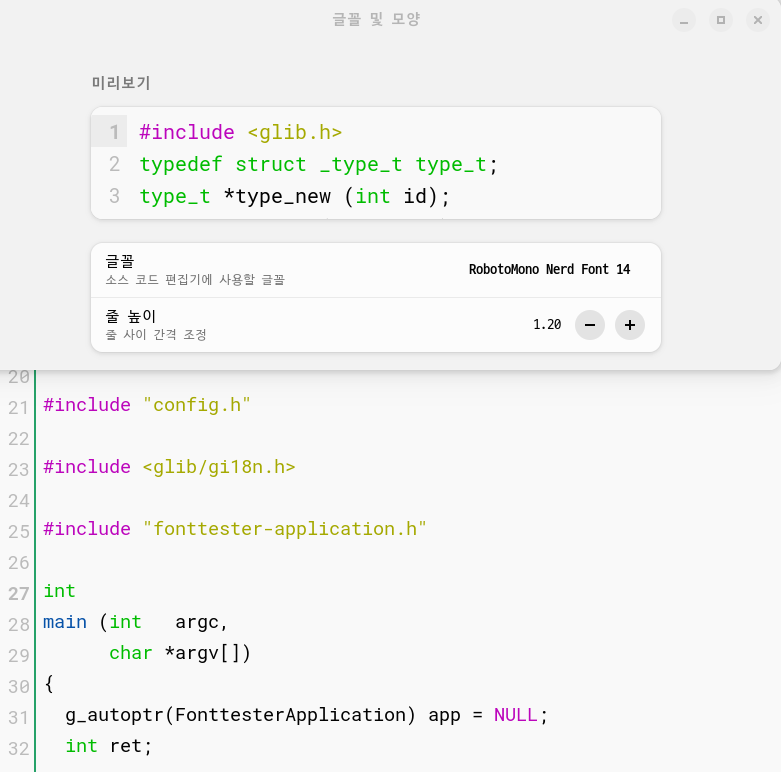Screen dimensions: 781x772
Task: Click the 줄 사이 간격 조정 subtitle
Action: coord(156,334)
